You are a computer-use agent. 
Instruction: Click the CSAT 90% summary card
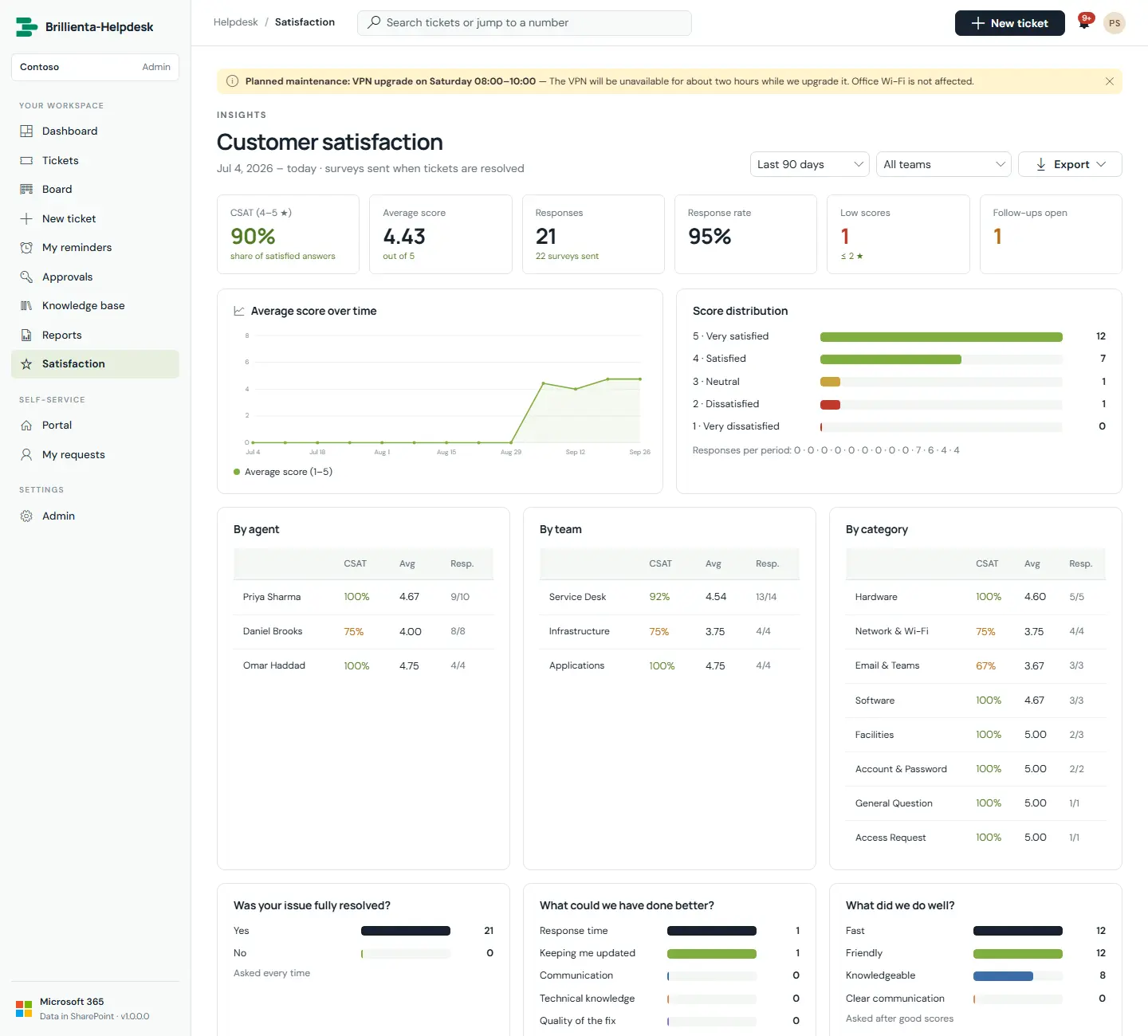[x=288, y=234]
